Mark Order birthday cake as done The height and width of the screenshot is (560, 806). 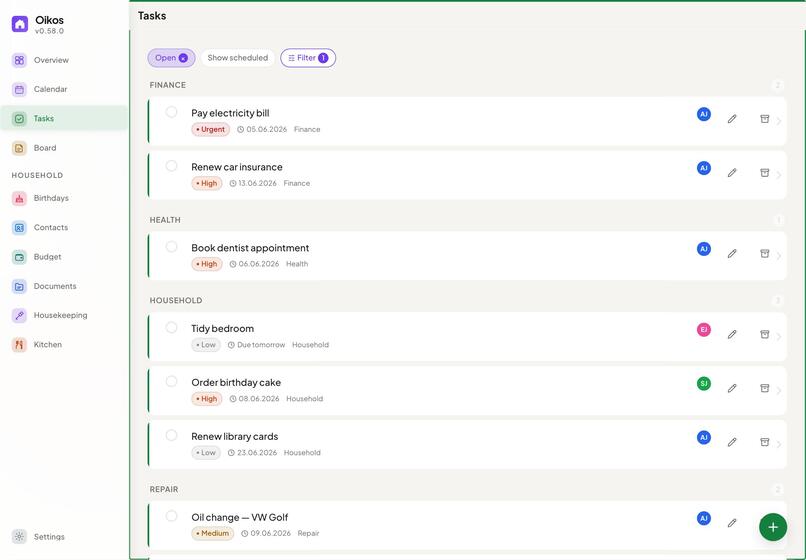point(172,382)
